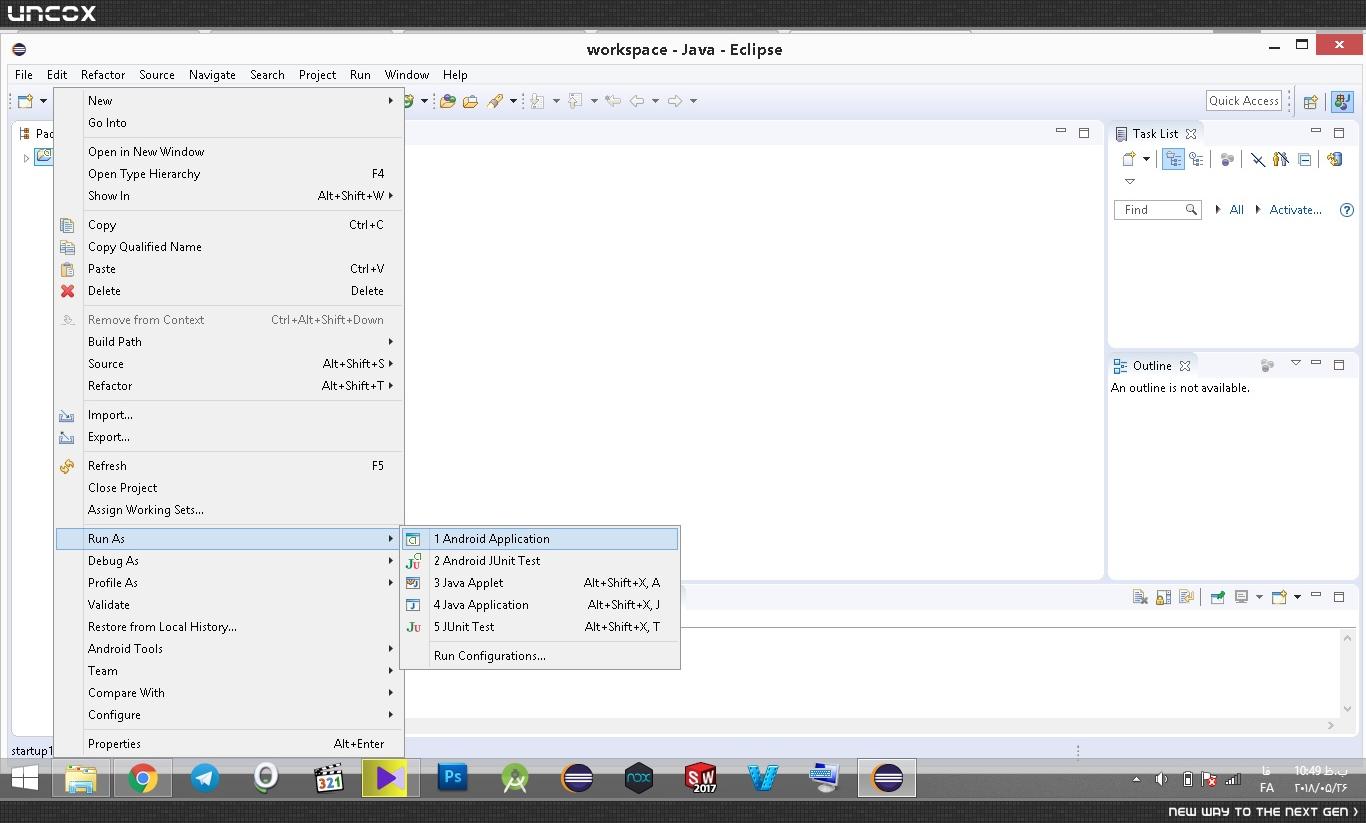Open the Back history dropdown arrow
The height and width of the screenshot is (823, 1366).
pos(655,101)
